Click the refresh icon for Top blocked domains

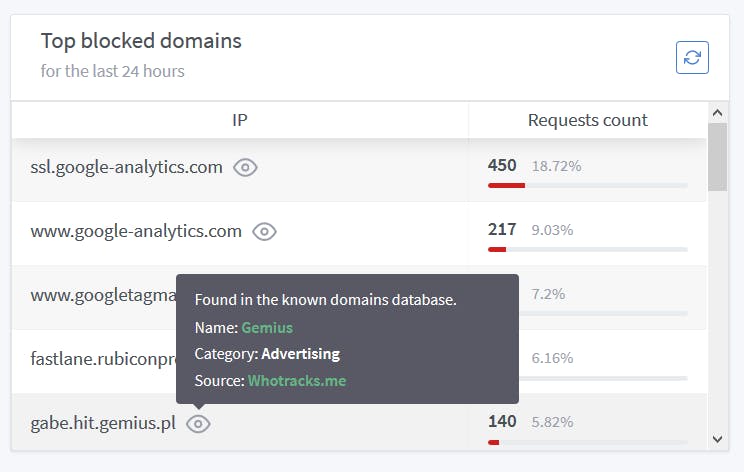point(692,57)
